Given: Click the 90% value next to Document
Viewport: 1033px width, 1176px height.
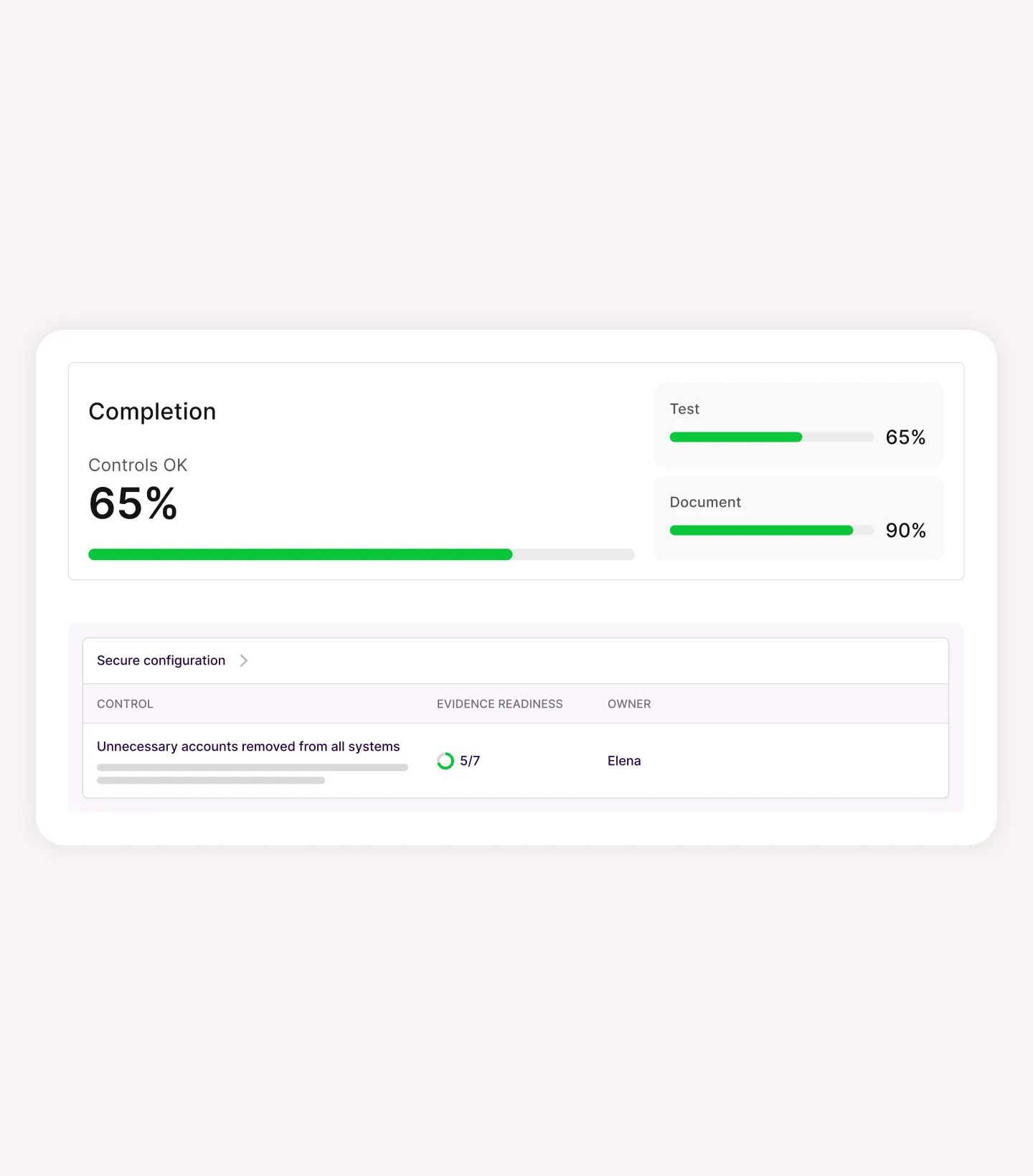Looking at the screenshot, I should click(905, 531).
